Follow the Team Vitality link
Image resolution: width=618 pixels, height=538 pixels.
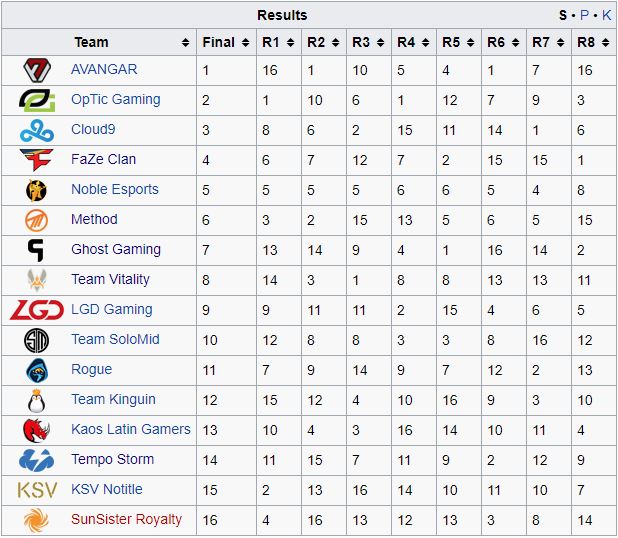[x=110, y=279]
